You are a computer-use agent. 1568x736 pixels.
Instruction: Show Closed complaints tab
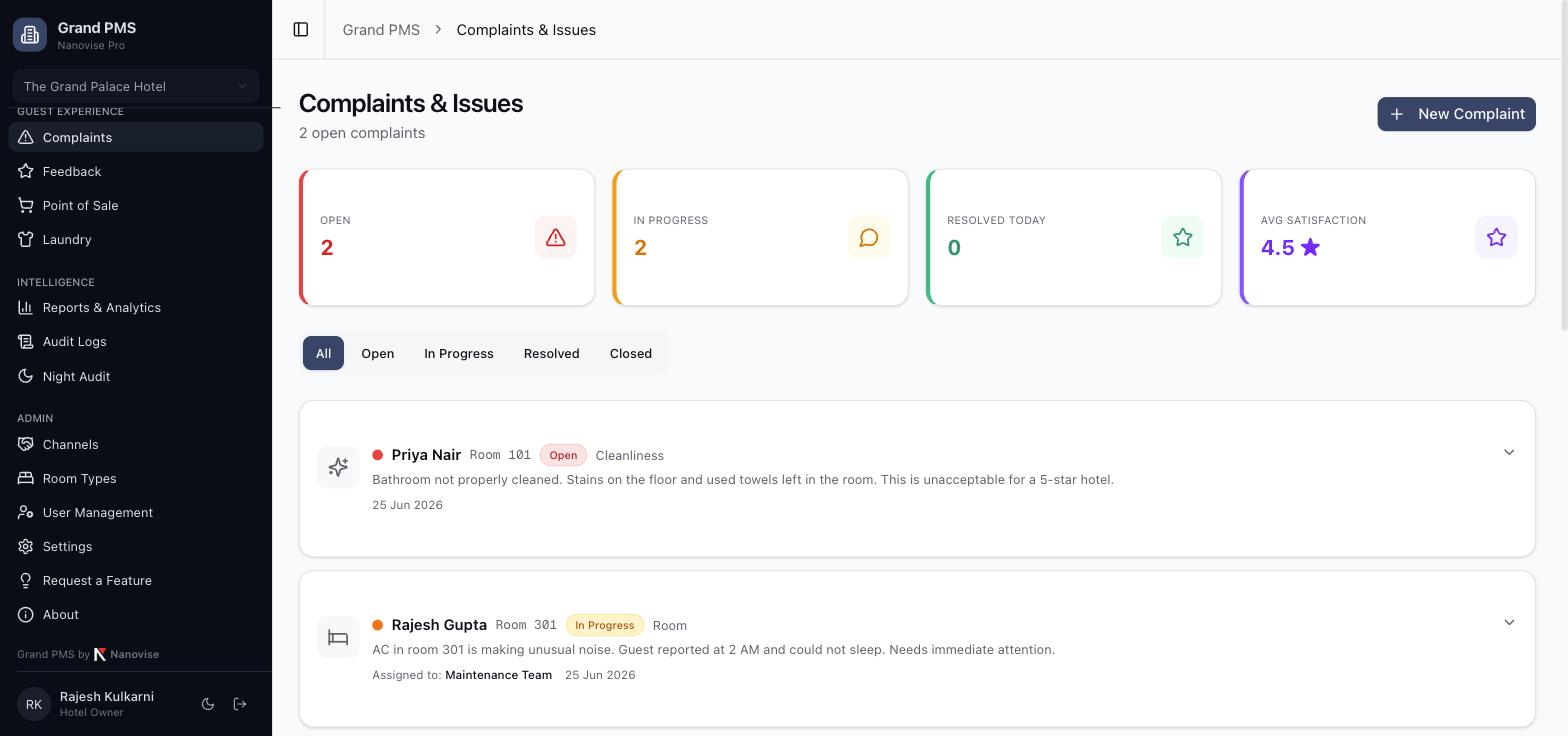click(x=630, y=353)
